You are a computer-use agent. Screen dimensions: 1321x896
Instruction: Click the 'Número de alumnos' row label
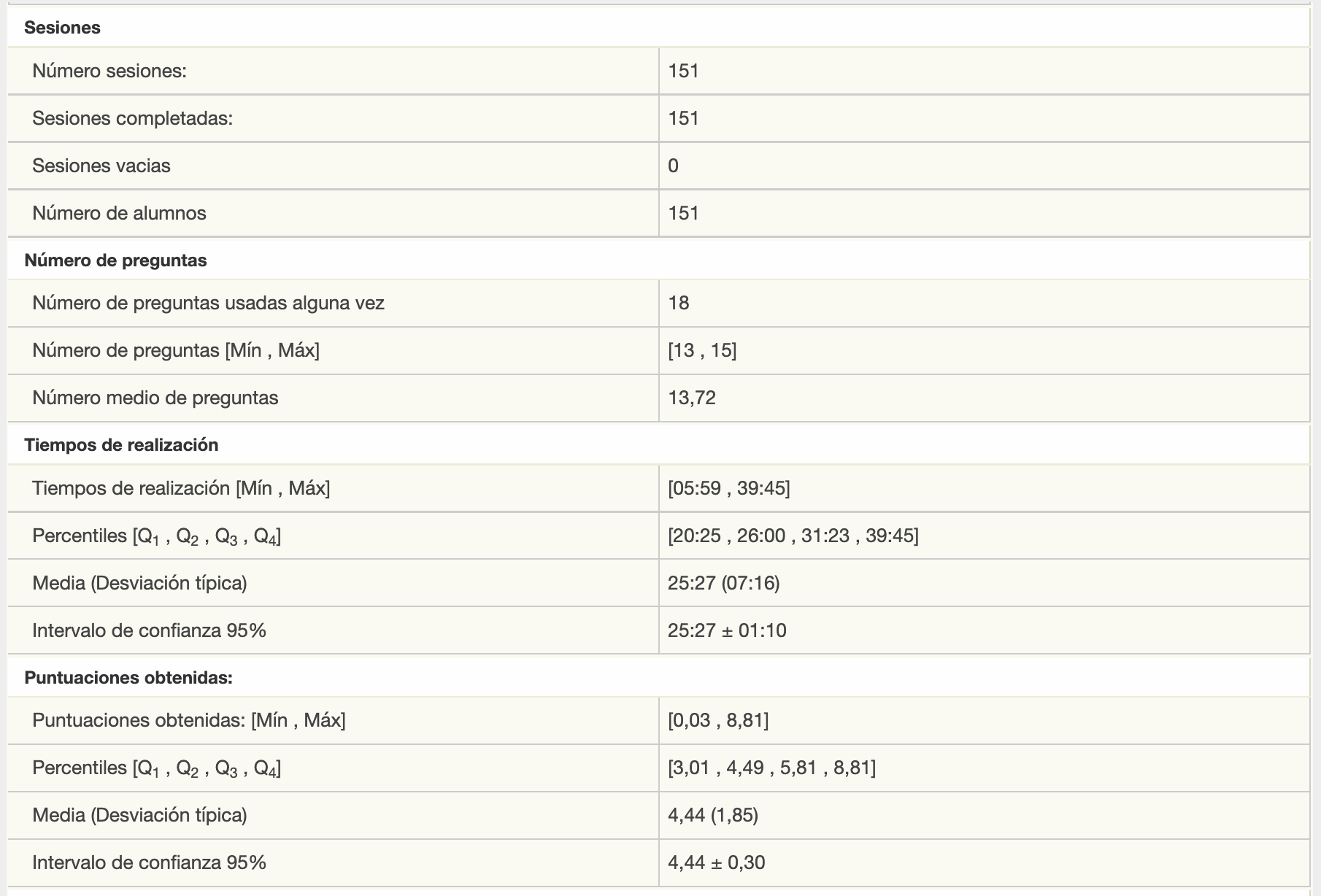[119, 213]
